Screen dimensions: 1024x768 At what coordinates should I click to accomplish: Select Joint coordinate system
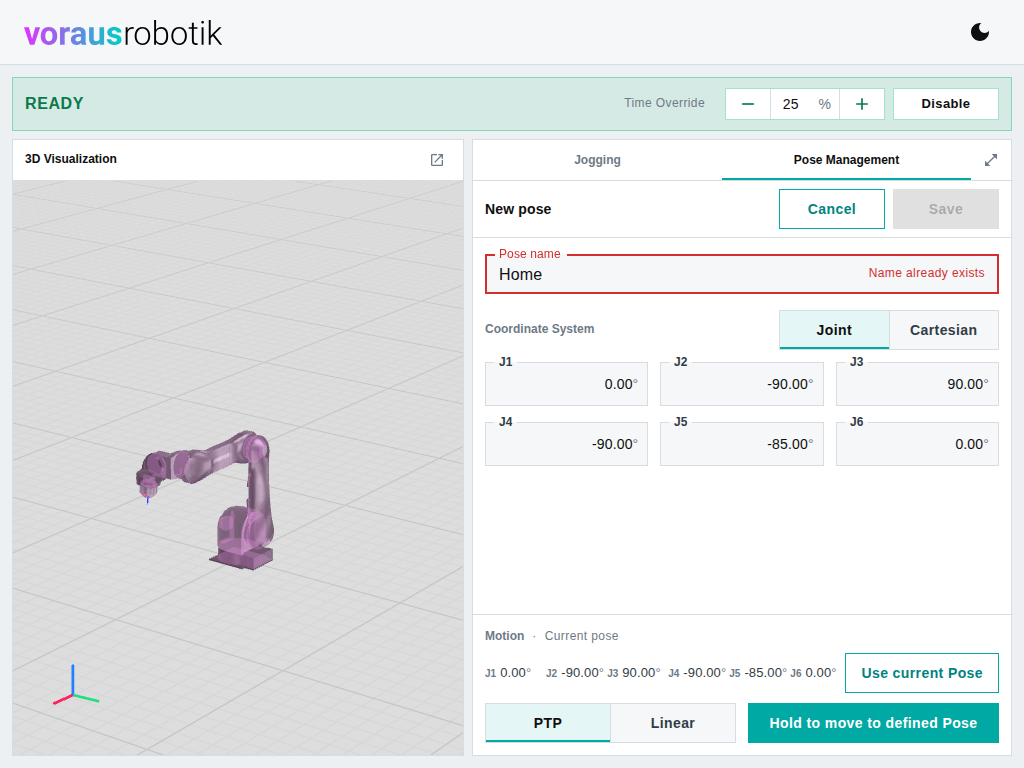pyautogui.click(x=834, y=330)
